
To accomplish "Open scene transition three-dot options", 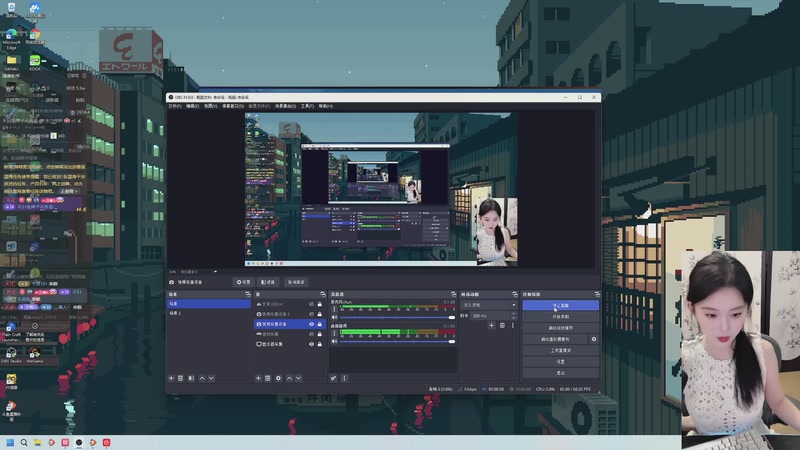I will [x=513, y=326].
